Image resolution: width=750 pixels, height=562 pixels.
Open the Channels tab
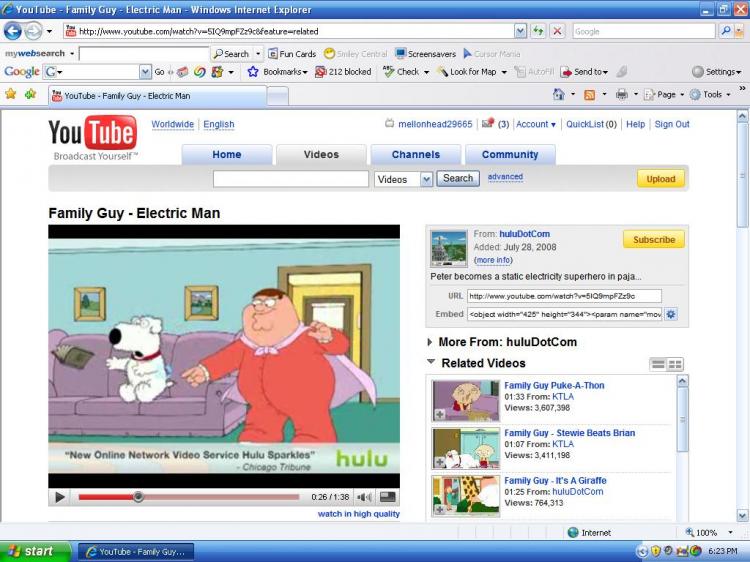tap(415, 155)
